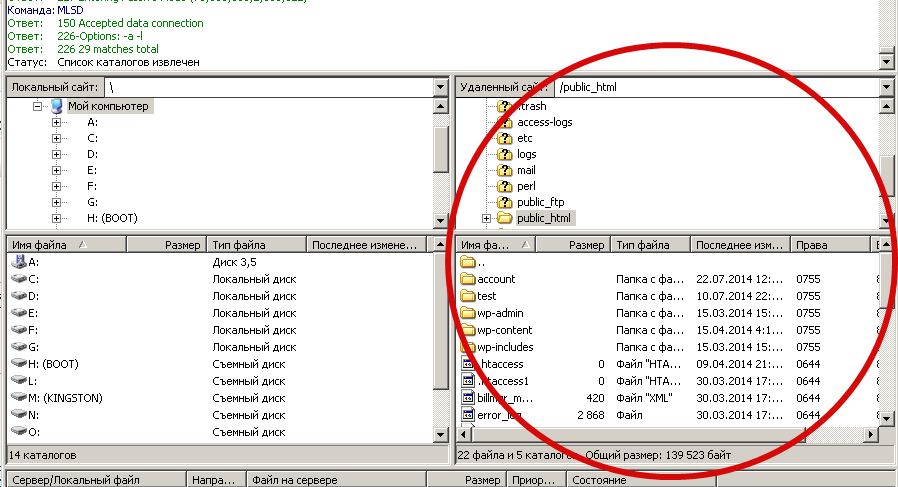Sort local files by 'Последнее изменение' column
898x487 pixels.
coord(367,245)
